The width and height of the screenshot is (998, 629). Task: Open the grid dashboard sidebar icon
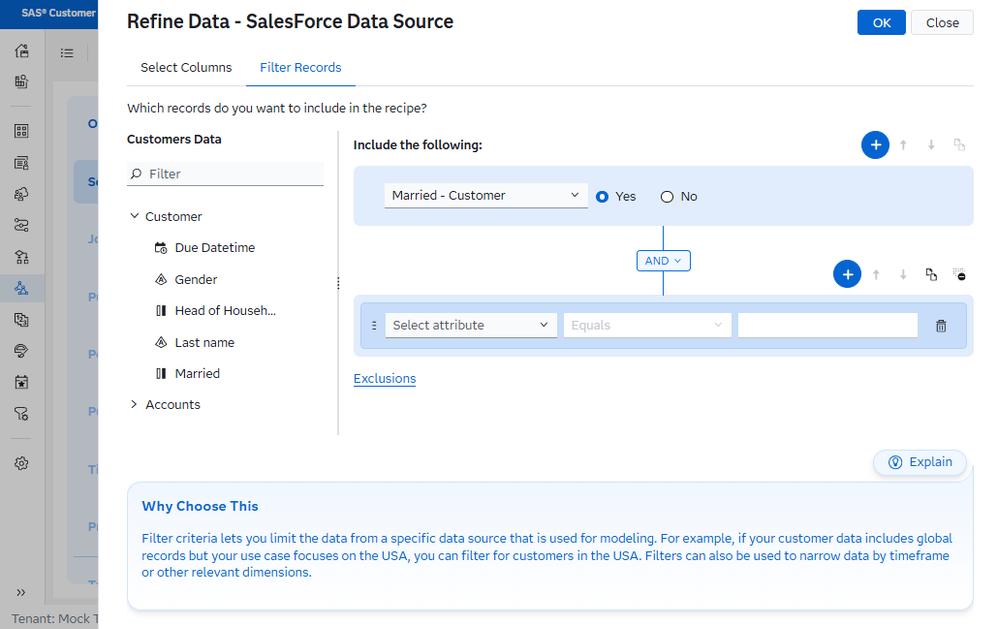tap(22, 131)
